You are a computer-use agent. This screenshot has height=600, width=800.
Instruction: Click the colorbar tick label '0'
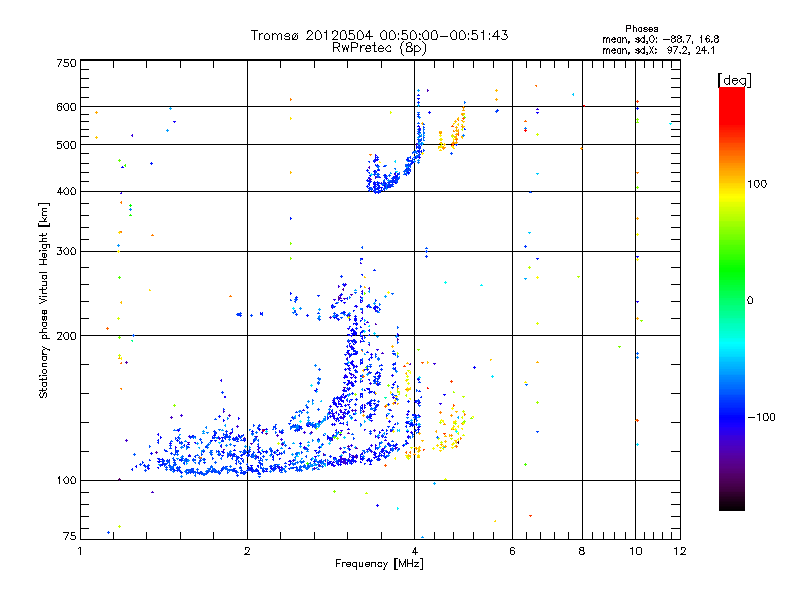tap(750, 300)
